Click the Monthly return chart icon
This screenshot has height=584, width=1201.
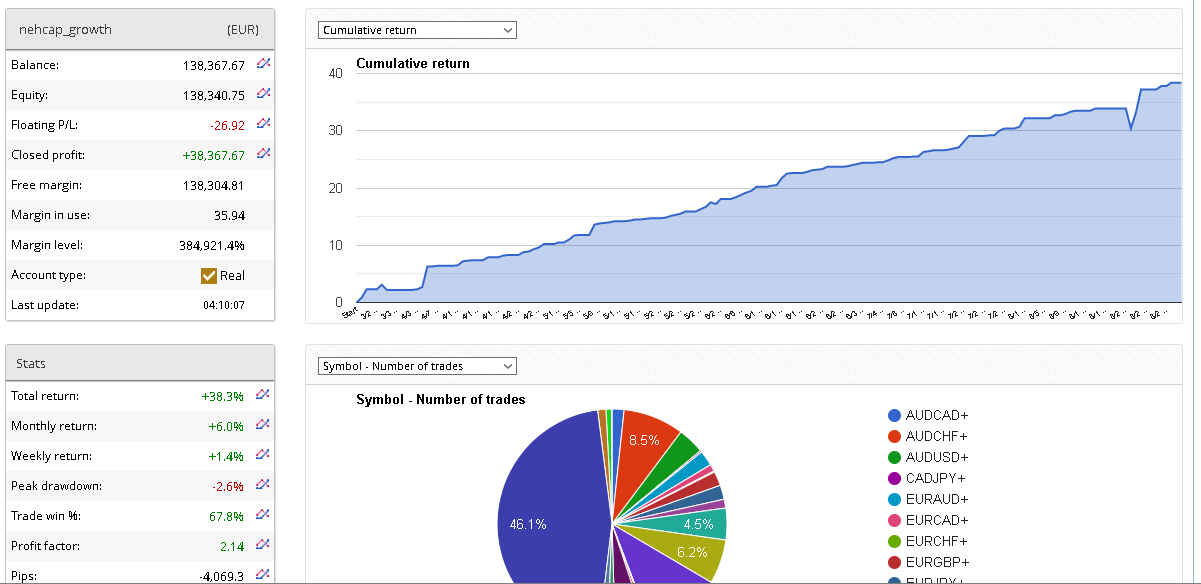click(x=263, y=425)
